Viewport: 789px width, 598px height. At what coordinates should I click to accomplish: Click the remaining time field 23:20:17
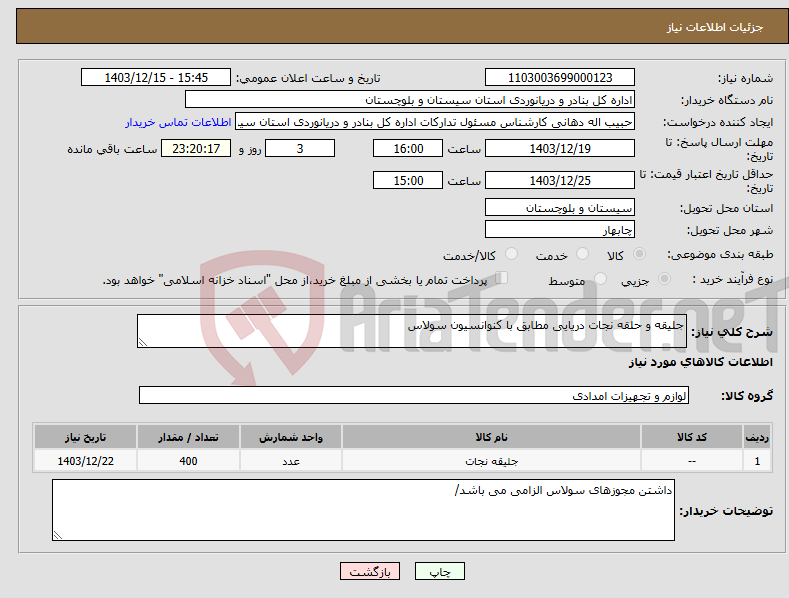pyautogui.click(x=196, y=148)
